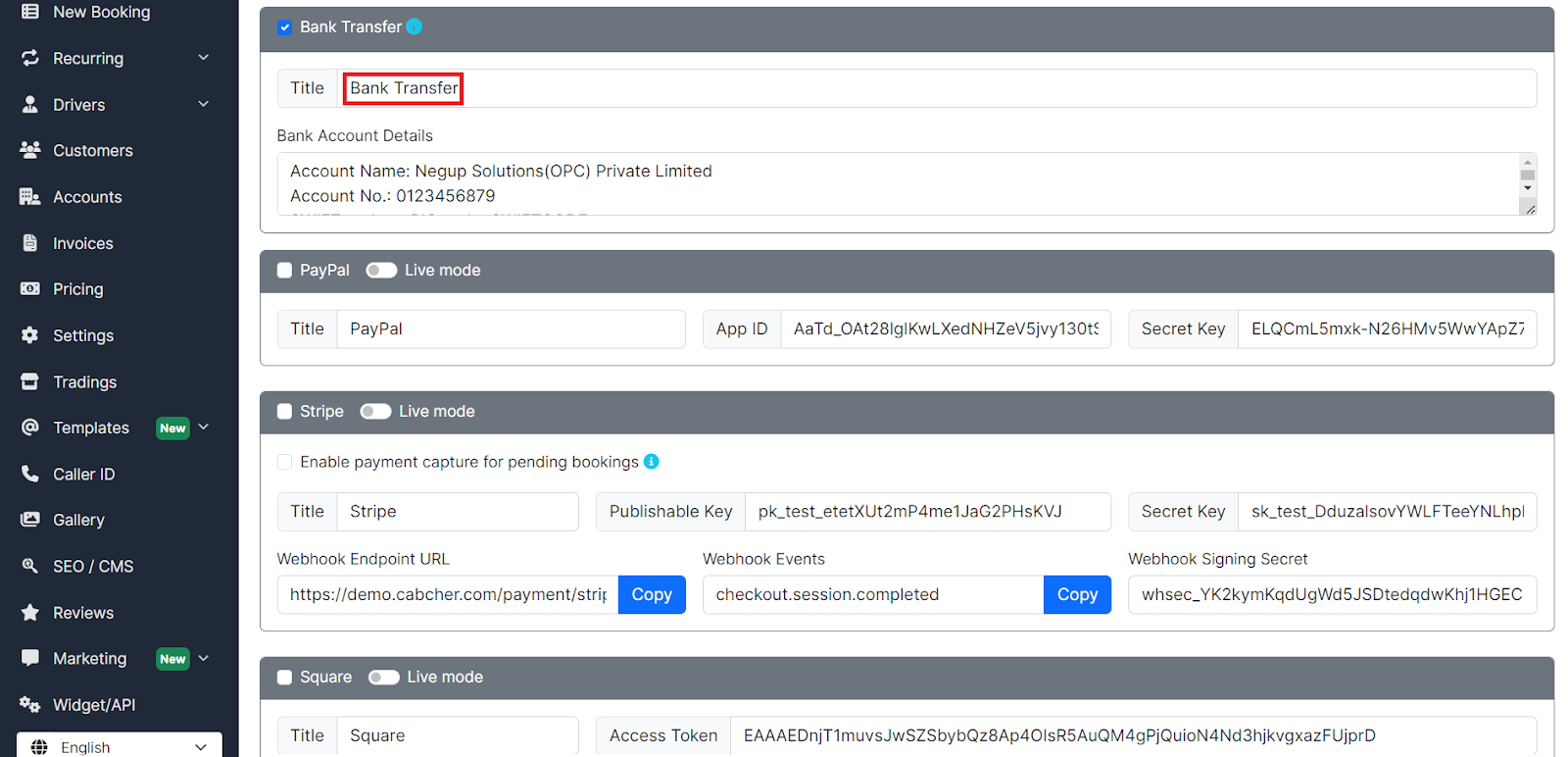Expand the Recurring submenu chevron
1568x757 pixels.
point(204,58)
